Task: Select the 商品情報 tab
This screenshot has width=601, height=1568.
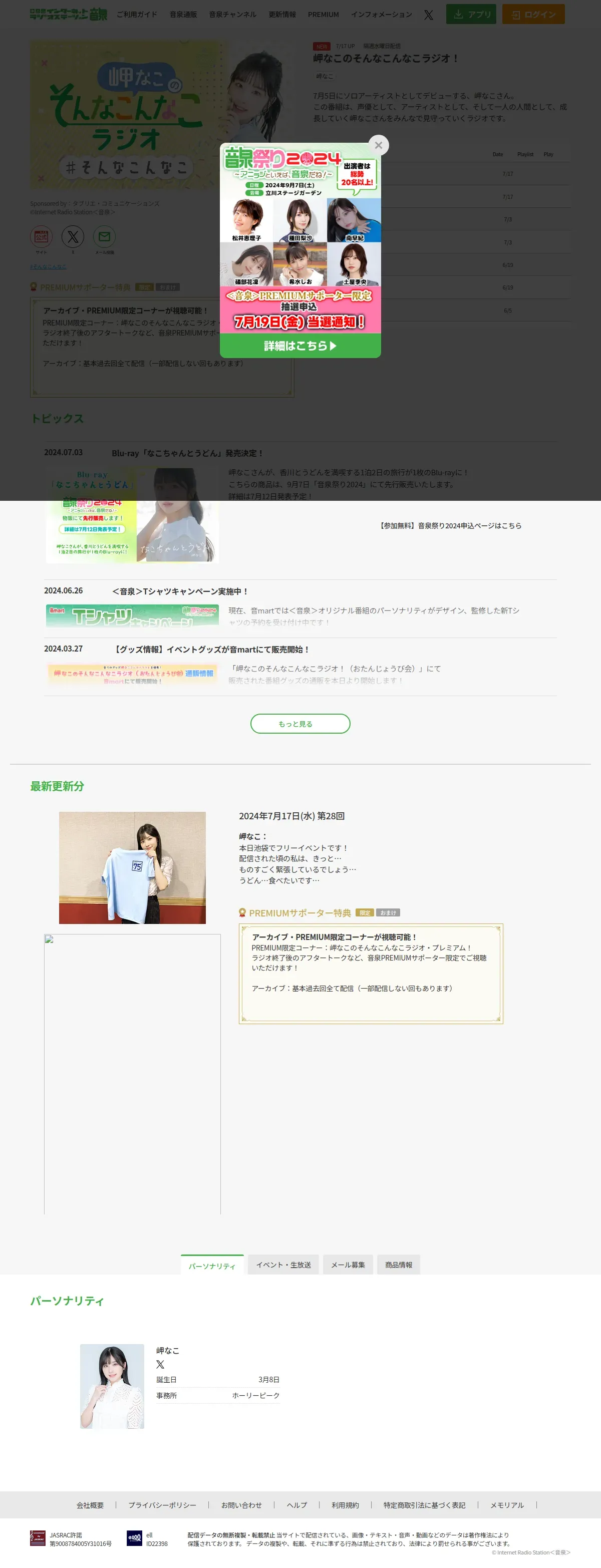Action: (398, 1264)
